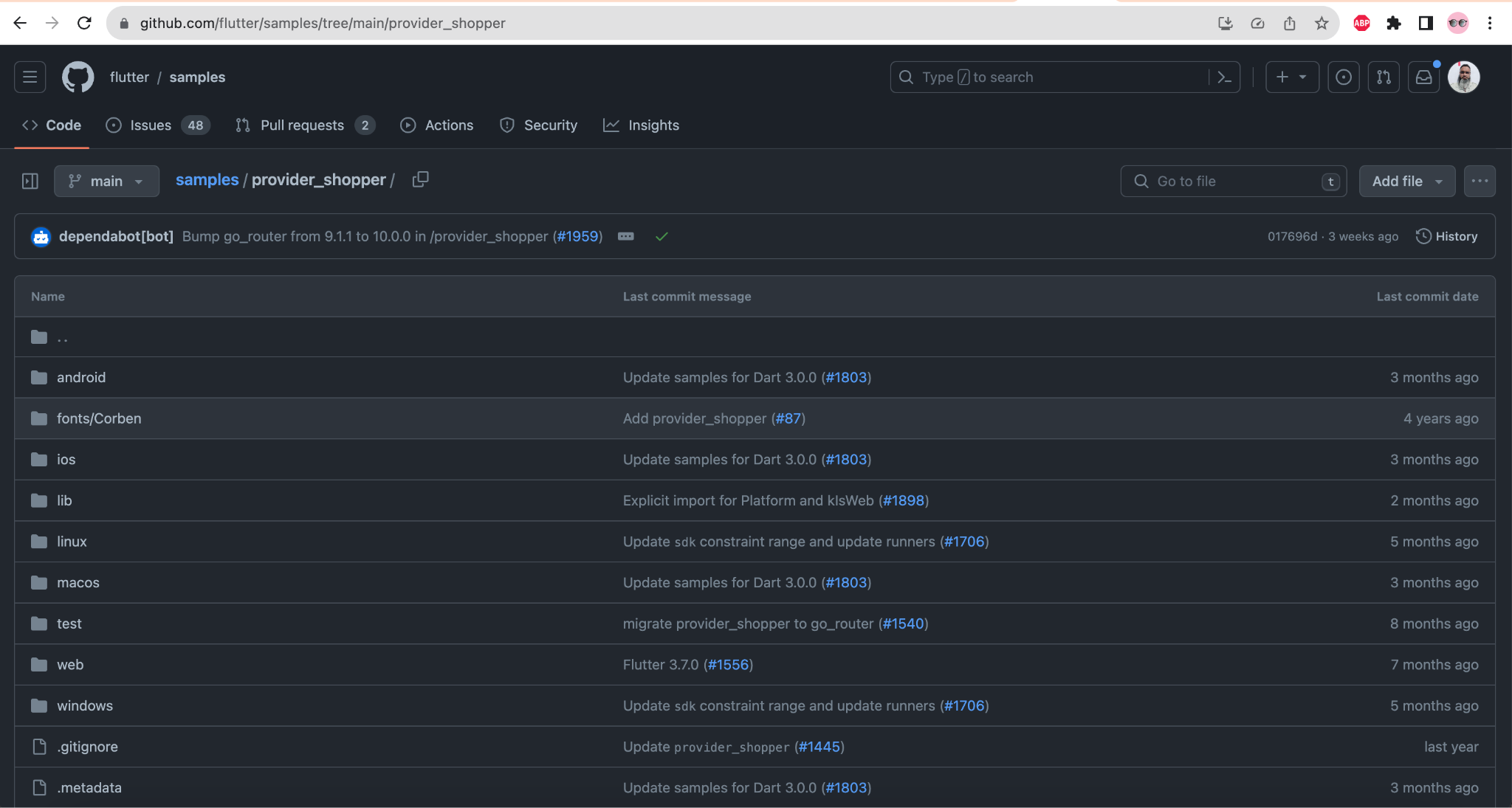Image resolution: width=1512 pixels, height=808 pixels.
Task: Switch to the Issues tab
Action: [158, 125]
